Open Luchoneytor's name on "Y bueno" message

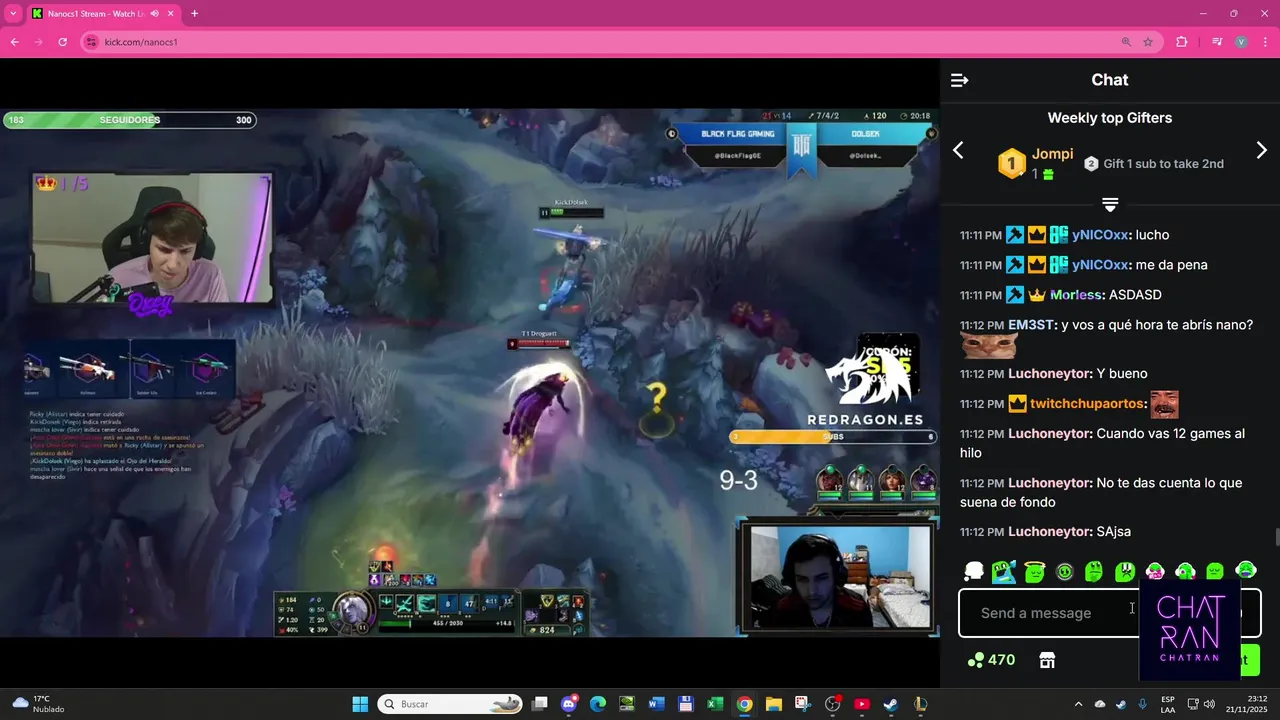[x=1050, y=373]
